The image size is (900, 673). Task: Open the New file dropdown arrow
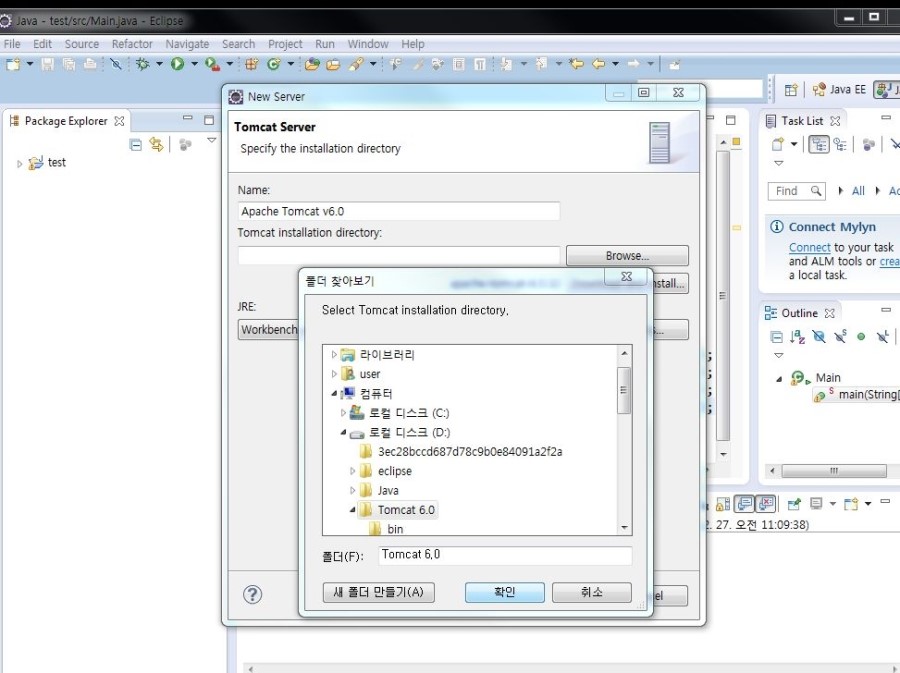point(30,64)
